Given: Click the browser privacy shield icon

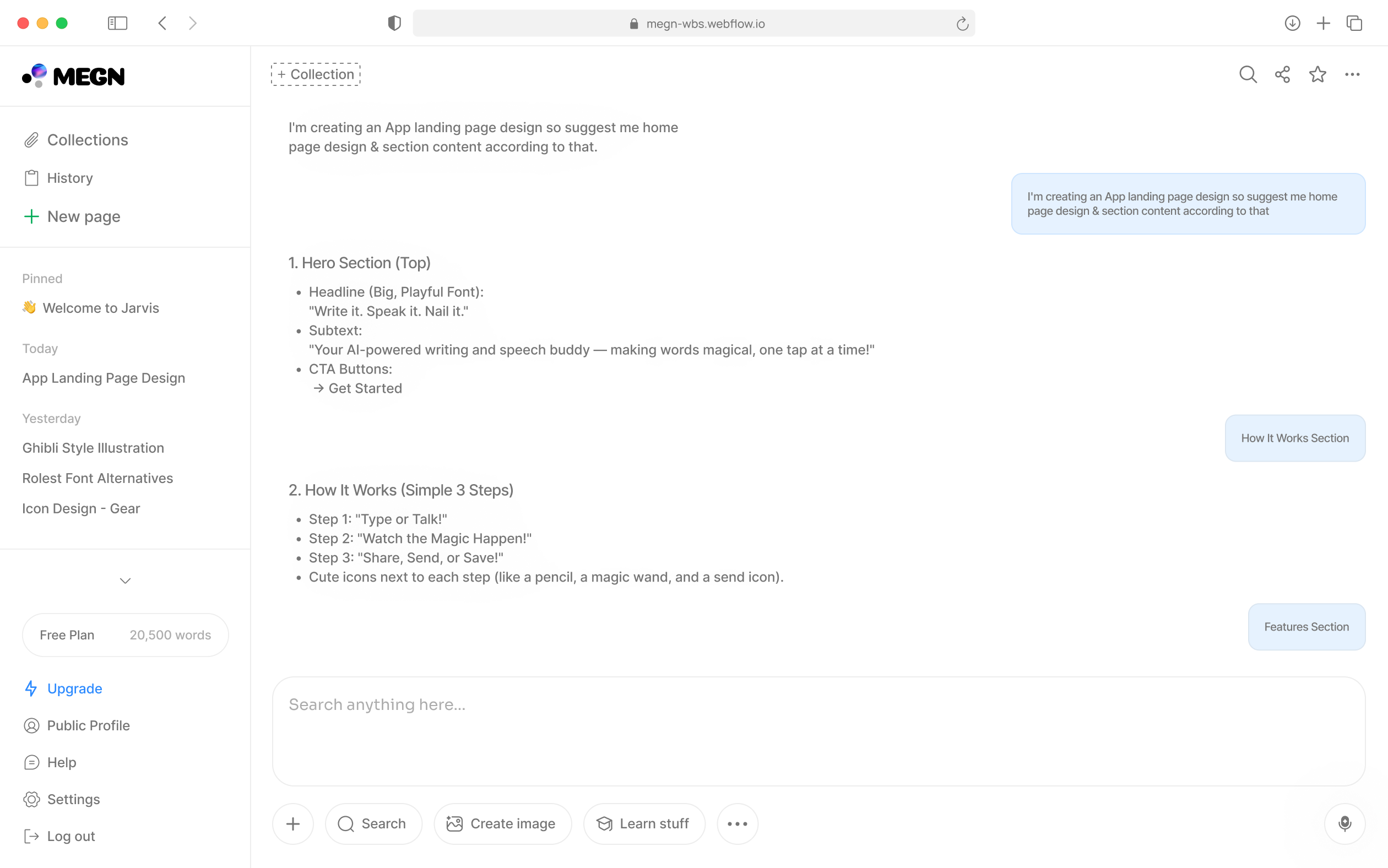Looking at the screenshot, I should tap(394, 23).
